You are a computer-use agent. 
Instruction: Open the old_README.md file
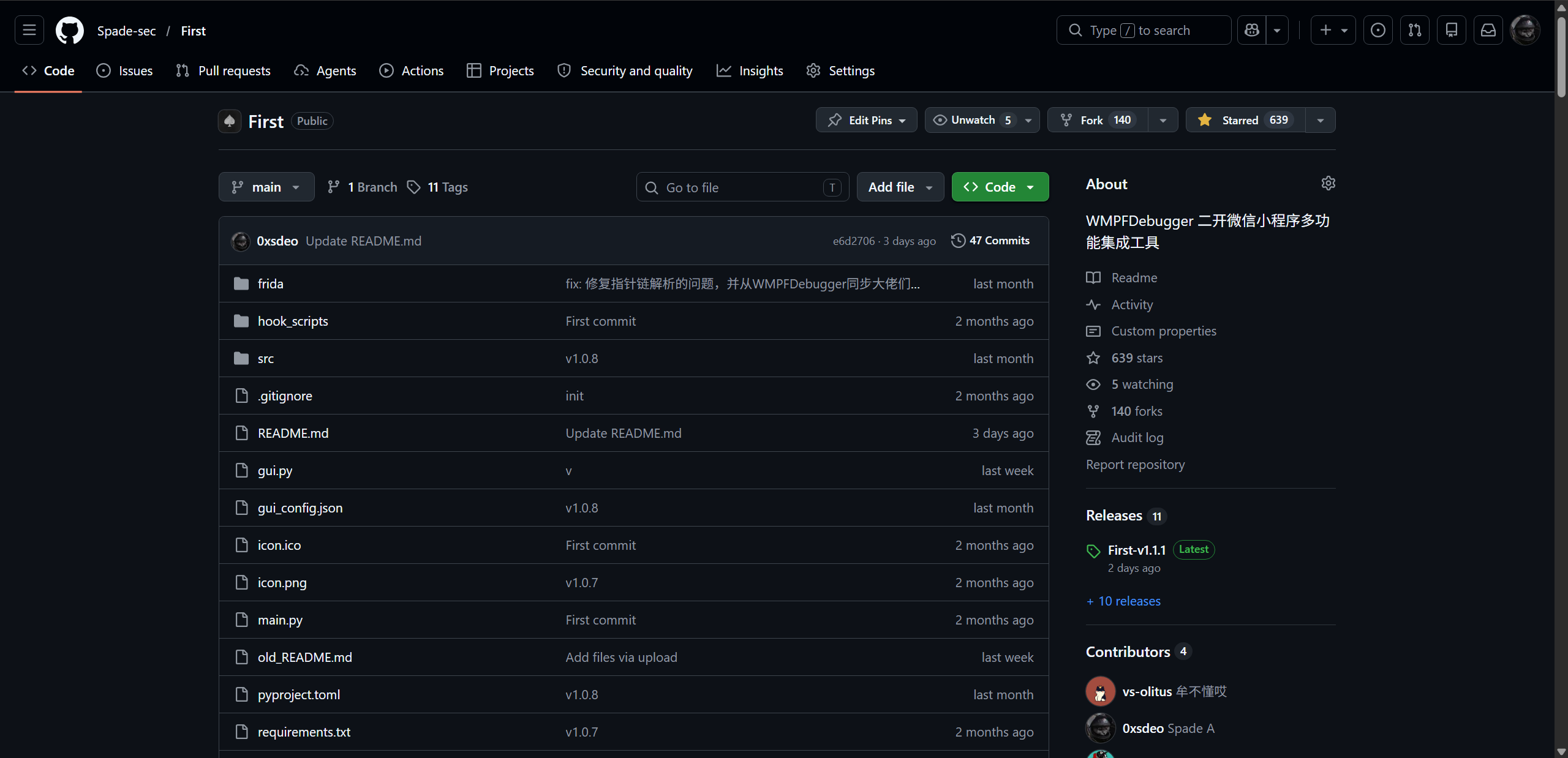tap(305, 657)
